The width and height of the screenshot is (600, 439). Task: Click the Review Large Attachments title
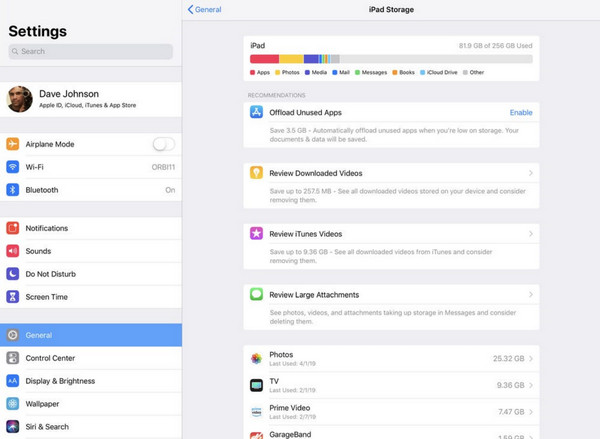coord(314,295)
